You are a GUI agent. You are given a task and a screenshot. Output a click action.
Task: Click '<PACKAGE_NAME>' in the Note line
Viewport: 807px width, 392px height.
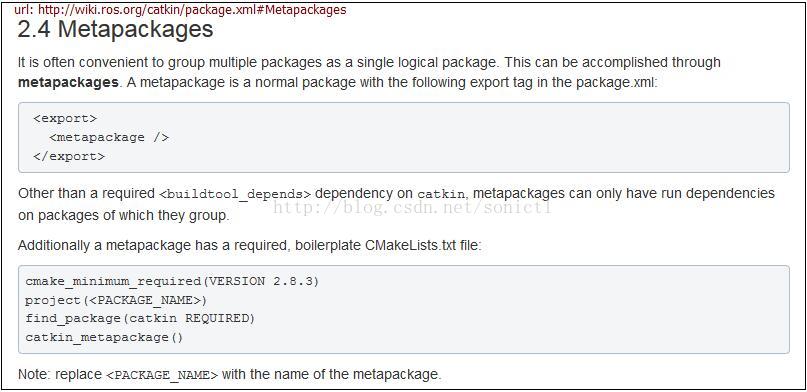(x=162, y=375)
